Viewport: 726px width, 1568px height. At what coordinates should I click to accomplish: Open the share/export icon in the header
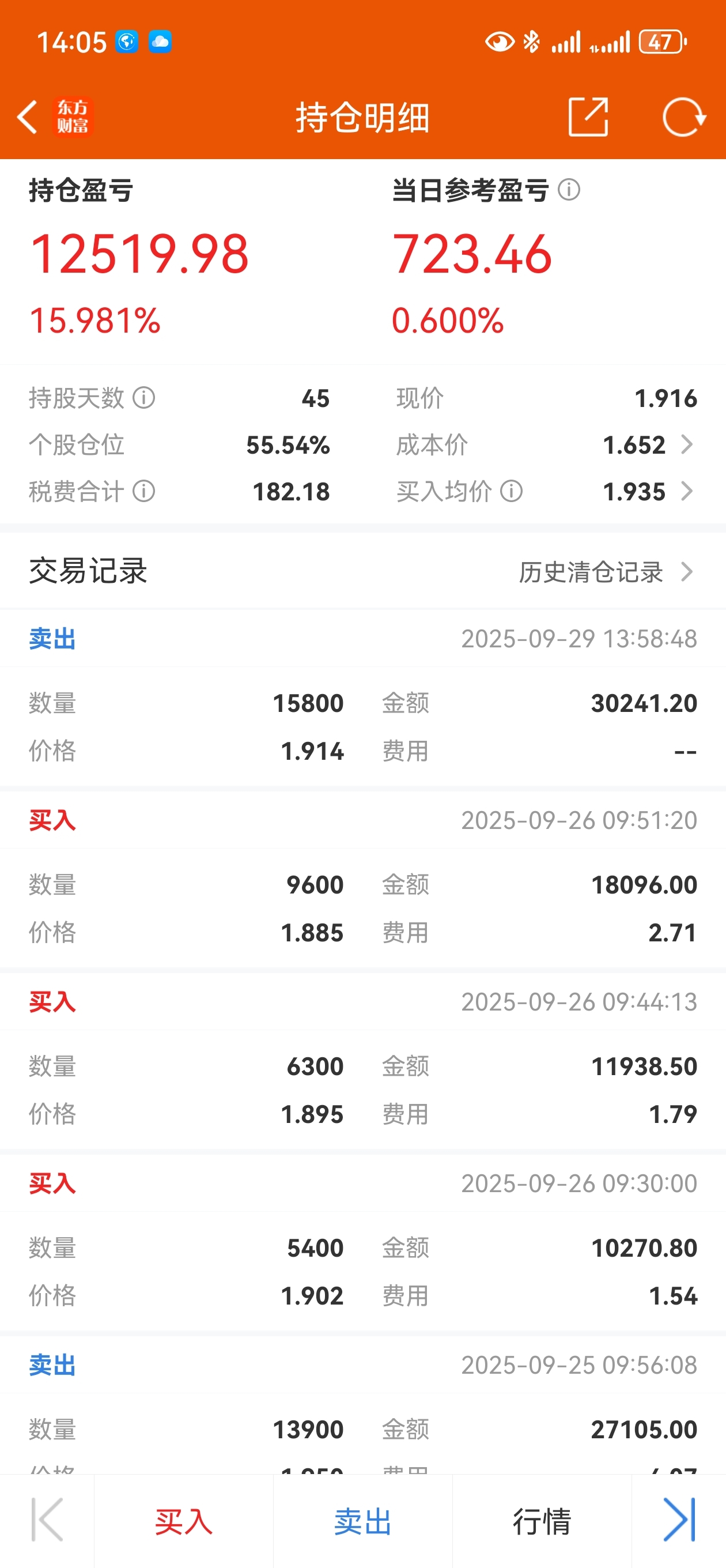tap(588, 116)
